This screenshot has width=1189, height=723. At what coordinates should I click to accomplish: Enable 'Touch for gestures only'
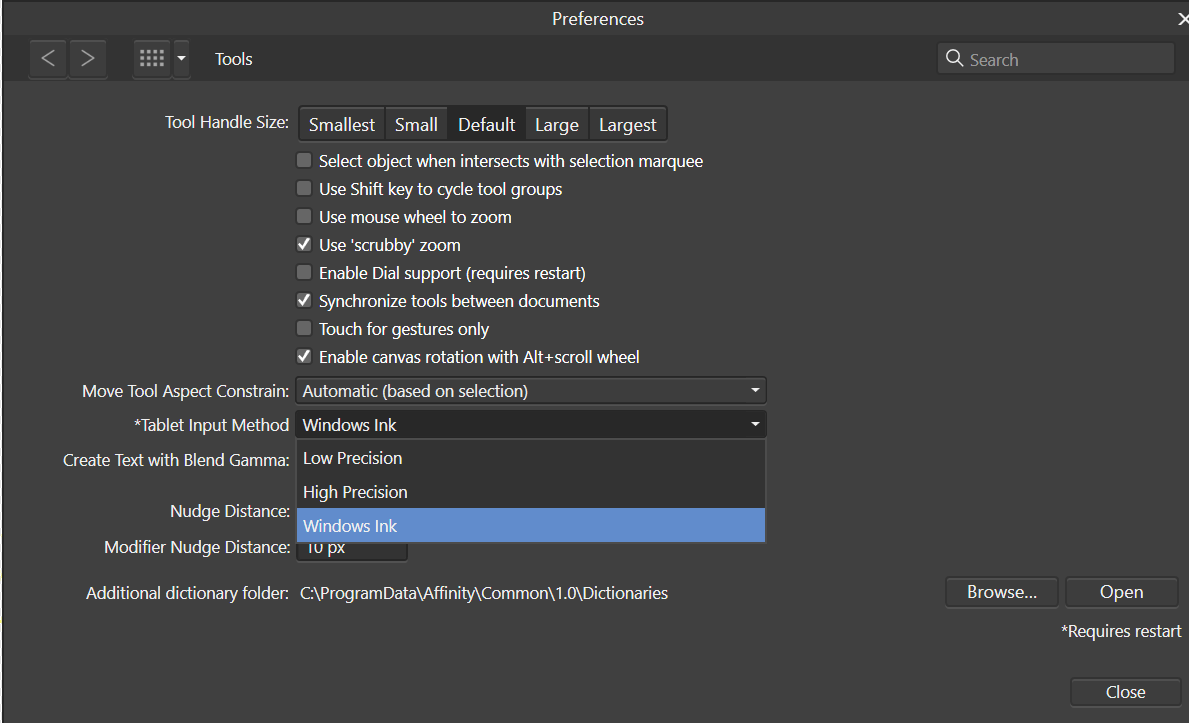(x=303, y=328)
